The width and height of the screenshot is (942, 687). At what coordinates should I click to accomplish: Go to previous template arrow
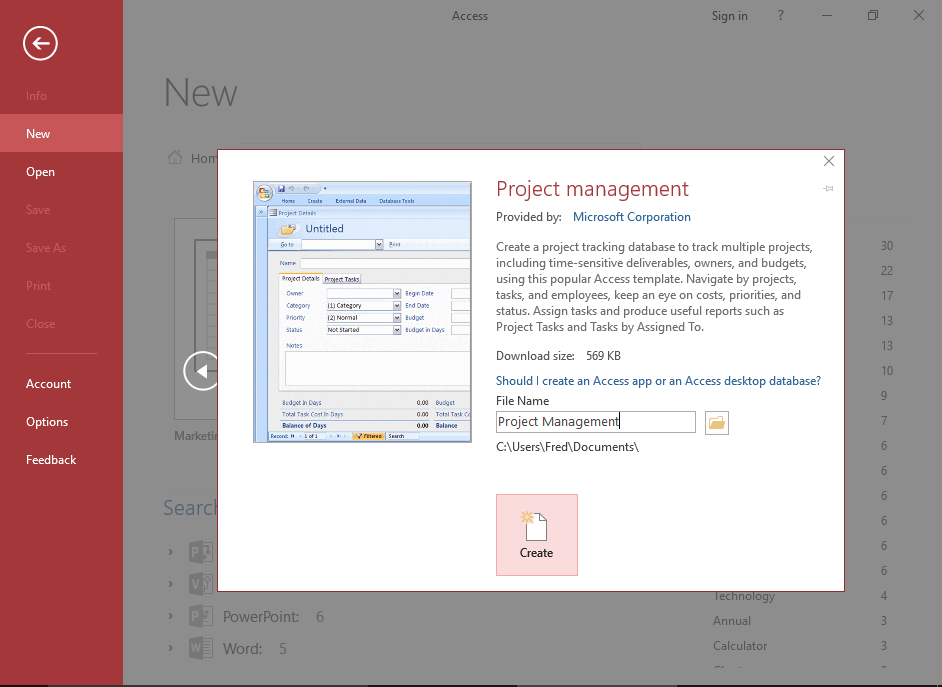click(x=202, y=371)
